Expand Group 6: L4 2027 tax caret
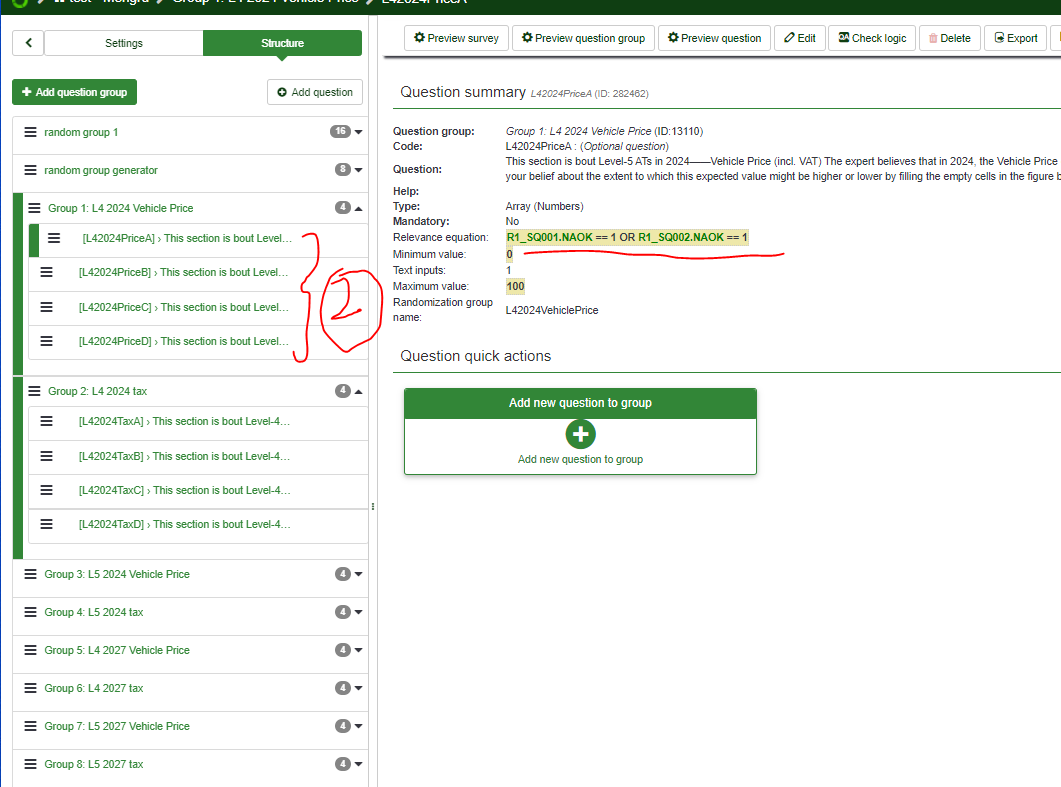Viewport: 1061px width, 787px height. coord(359,688)
